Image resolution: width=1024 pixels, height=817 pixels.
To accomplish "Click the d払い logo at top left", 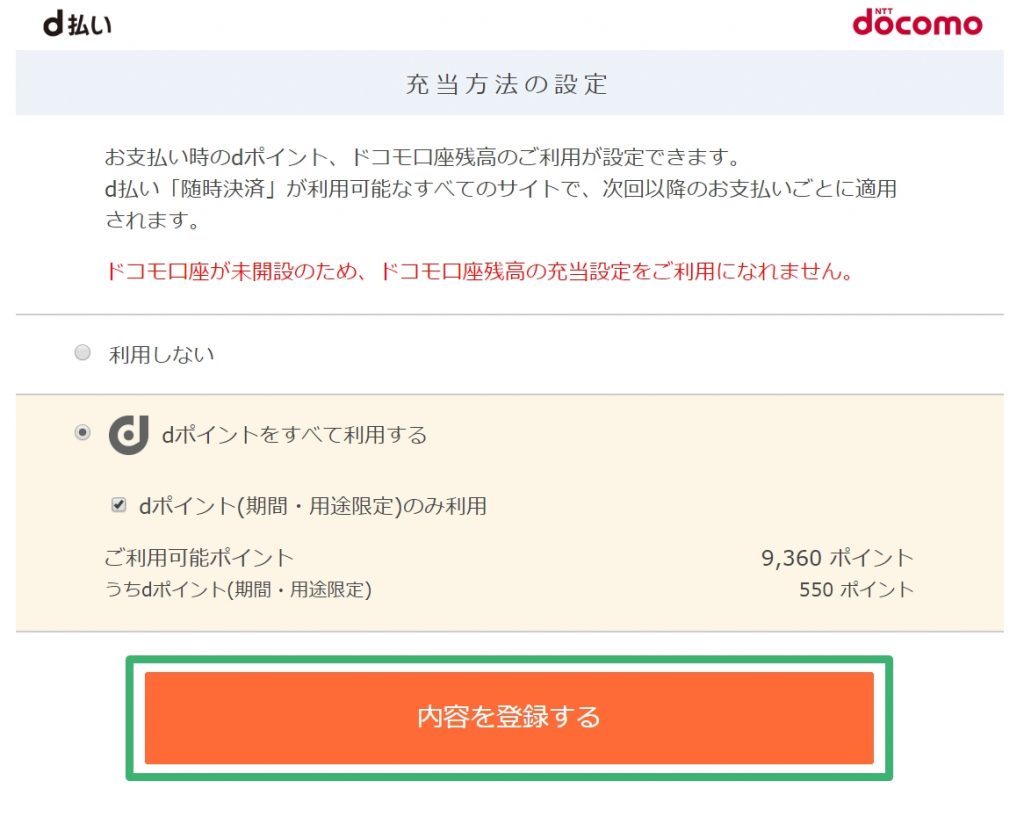I will click(x=77, y=24).
